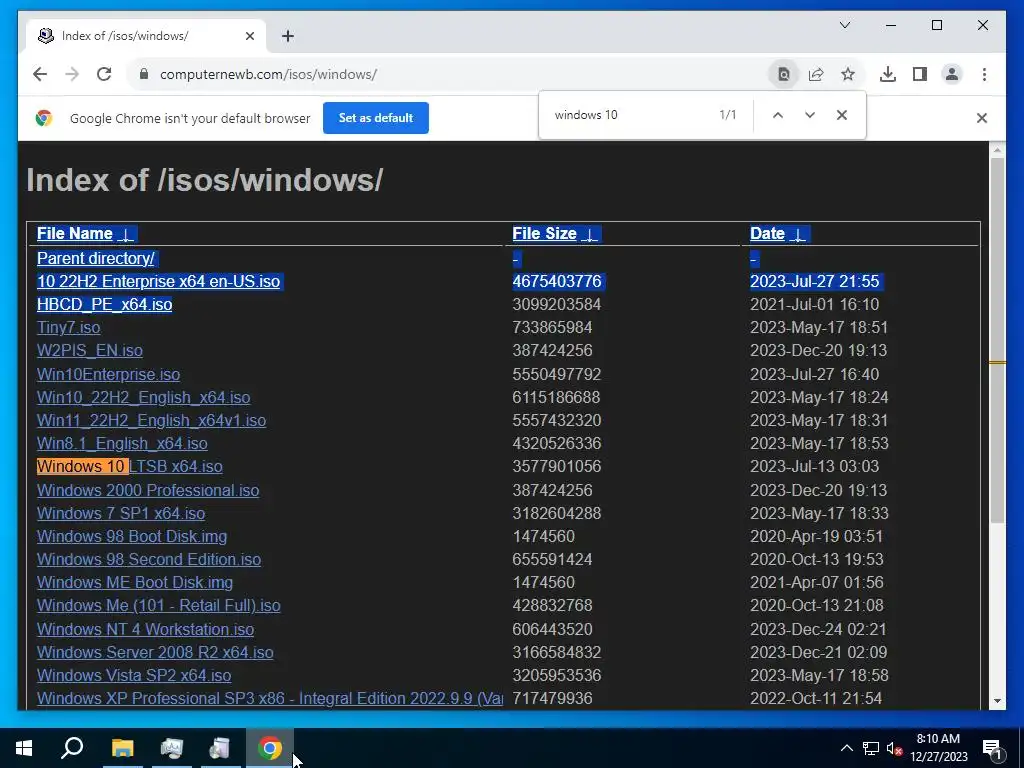Open the Win10Enterprise.iso link
1024x768 pixels.
point(108,374)
